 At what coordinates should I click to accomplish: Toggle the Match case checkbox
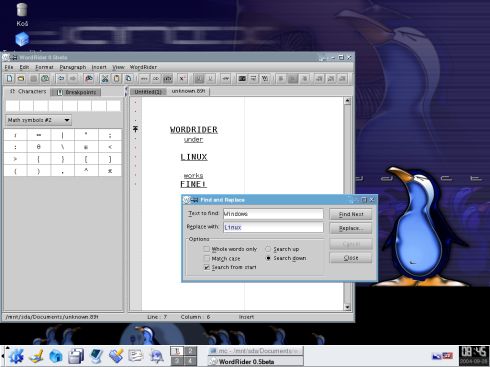point(207,258)
